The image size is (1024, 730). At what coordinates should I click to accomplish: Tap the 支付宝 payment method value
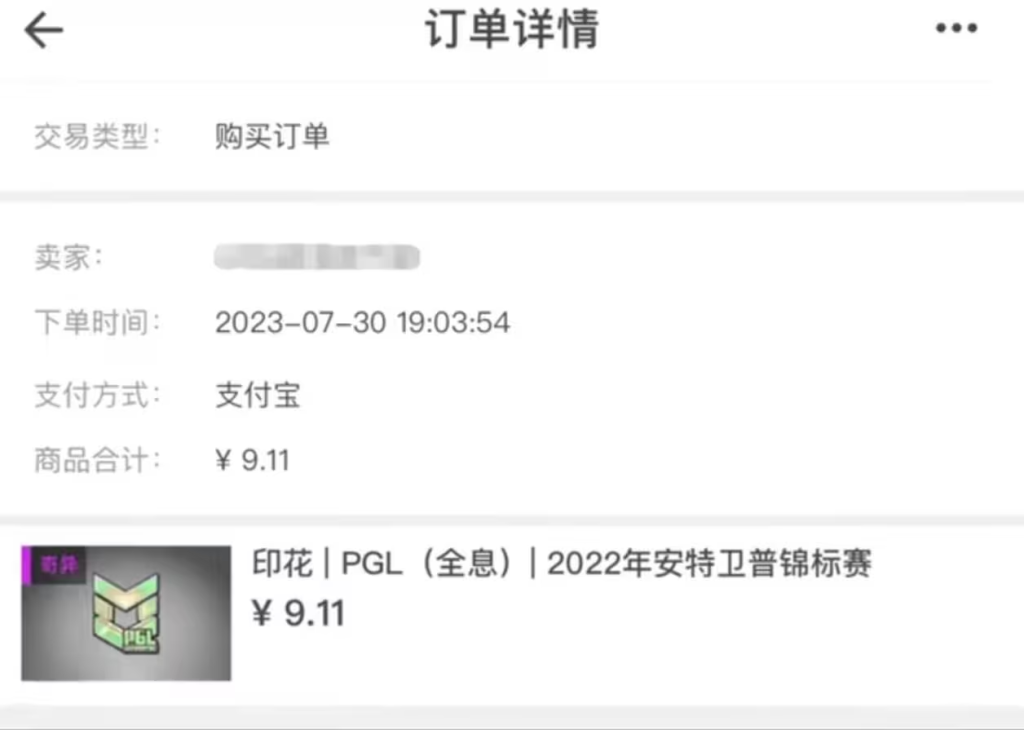tap(258, 395)
